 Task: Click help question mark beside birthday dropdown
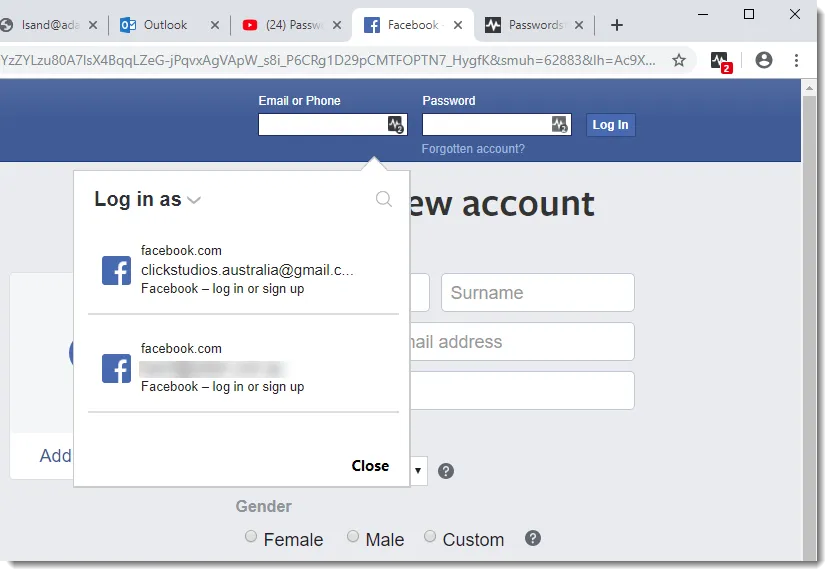446,471
